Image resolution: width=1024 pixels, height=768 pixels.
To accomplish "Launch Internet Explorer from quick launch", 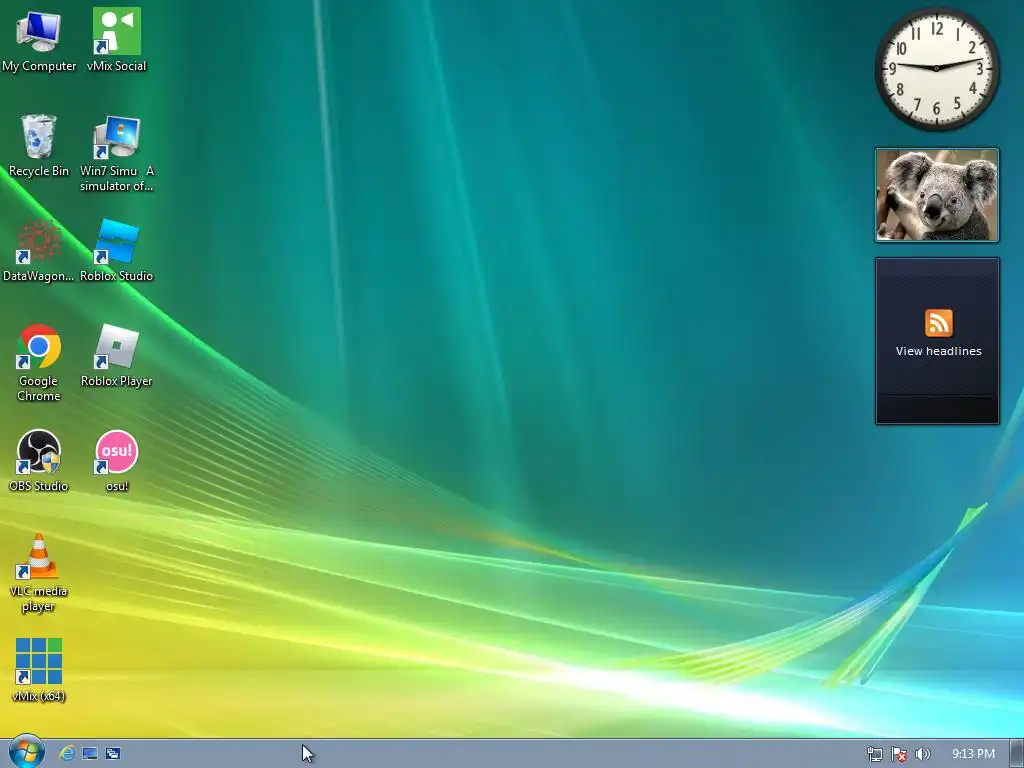I will tap(67, 754).
